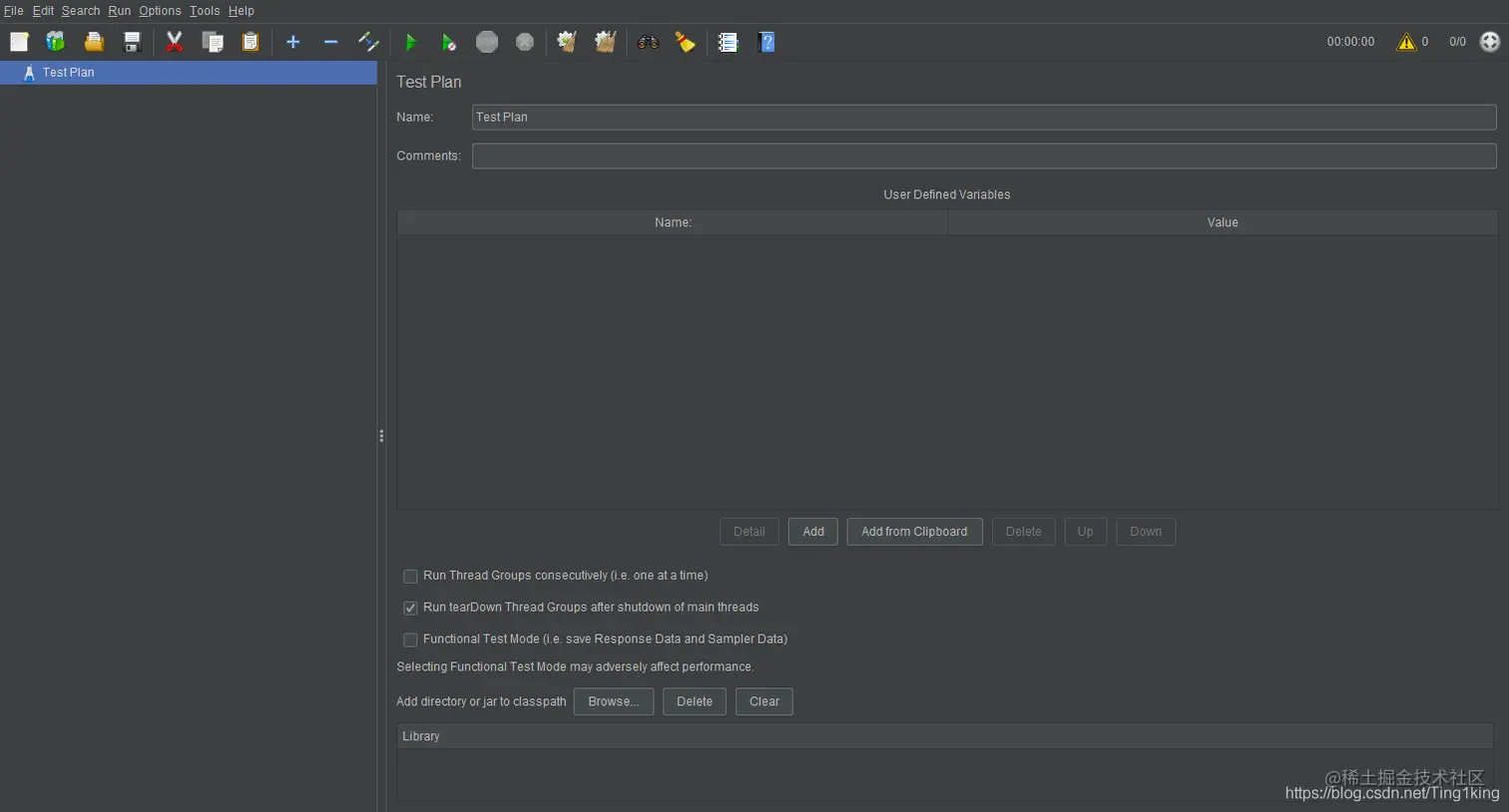Click the Stop test icon
Viewport: 1509px width, 812px height.
point(487,42)
